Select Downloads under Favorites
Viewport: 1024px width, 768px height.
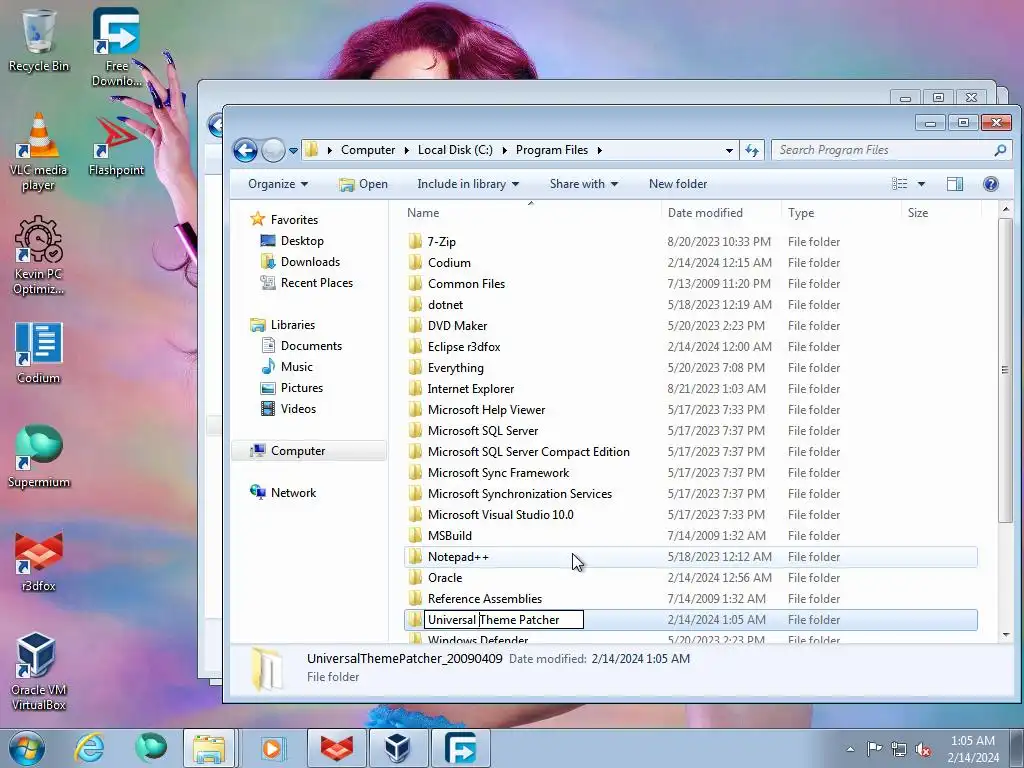pos(300,262)
